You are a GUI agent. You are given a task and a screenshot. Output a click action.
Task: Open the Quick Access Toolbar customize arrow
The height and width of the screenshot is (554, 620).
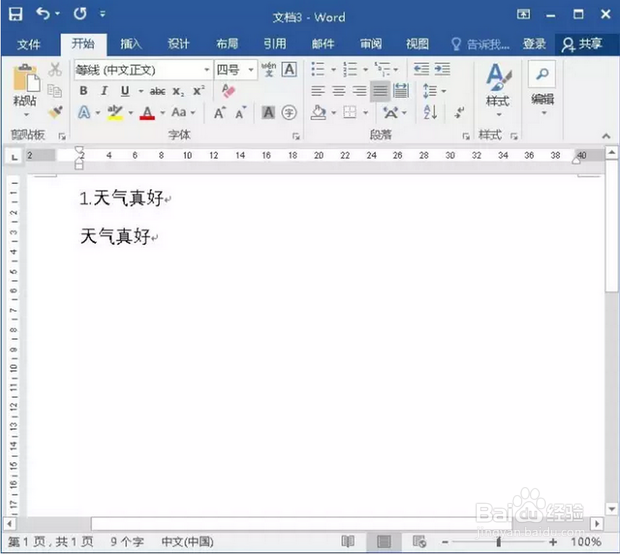pos(102,14)
